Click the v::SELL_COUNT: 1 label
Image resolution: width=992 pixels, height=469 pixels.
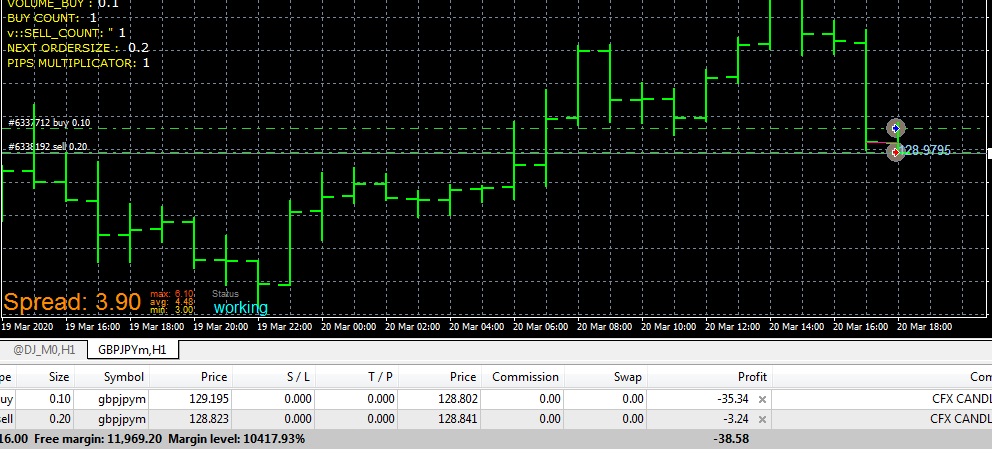(x=66, y=33)
